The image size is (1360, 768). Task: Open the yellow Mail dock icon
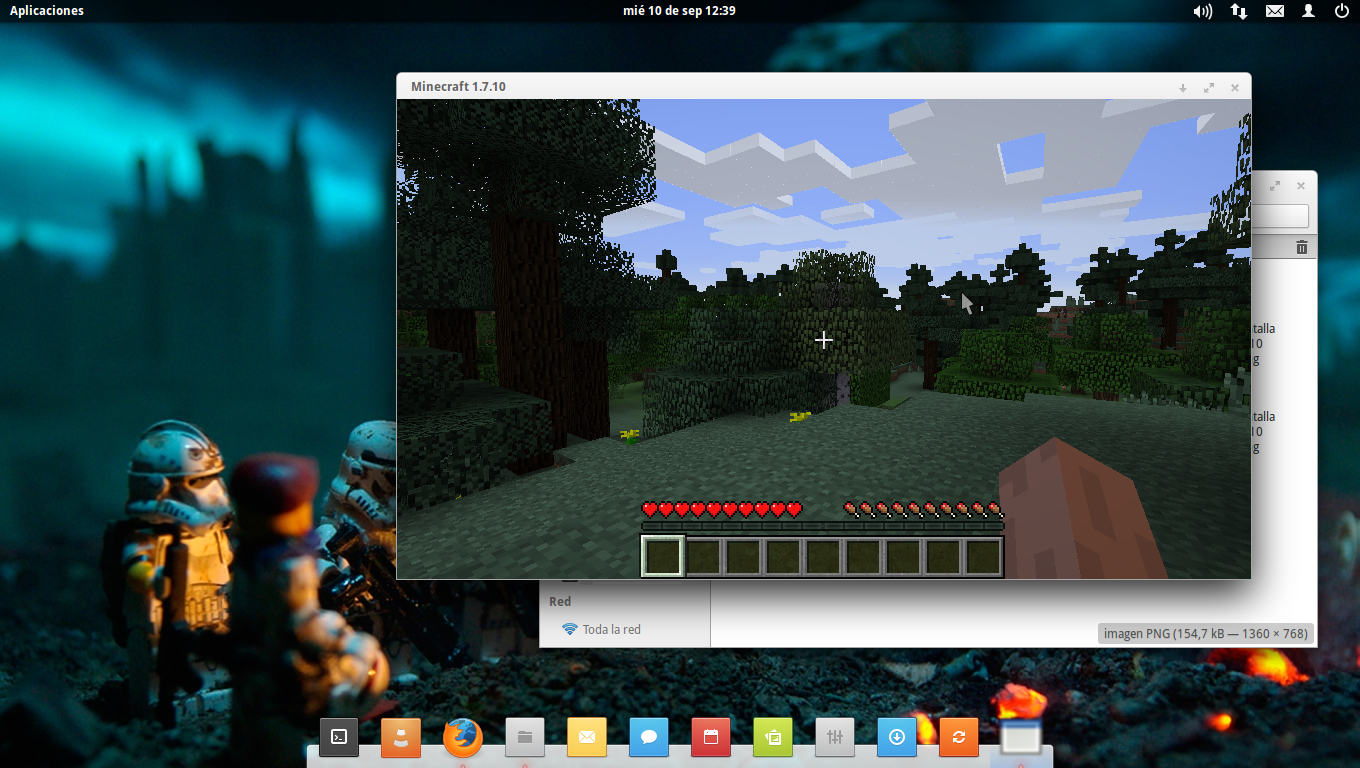[x=587, y=737]
